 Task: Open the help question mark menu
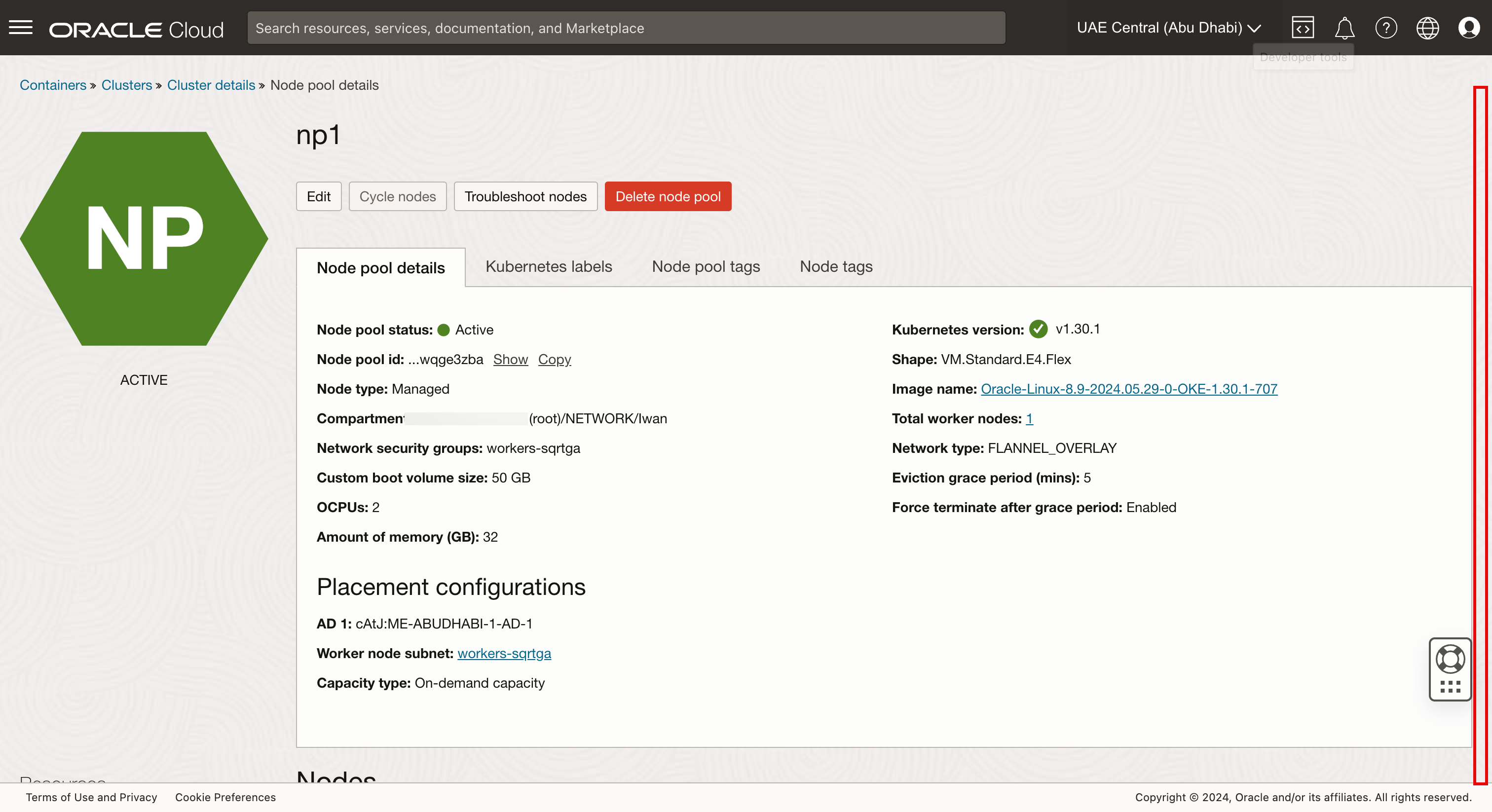1385,27
